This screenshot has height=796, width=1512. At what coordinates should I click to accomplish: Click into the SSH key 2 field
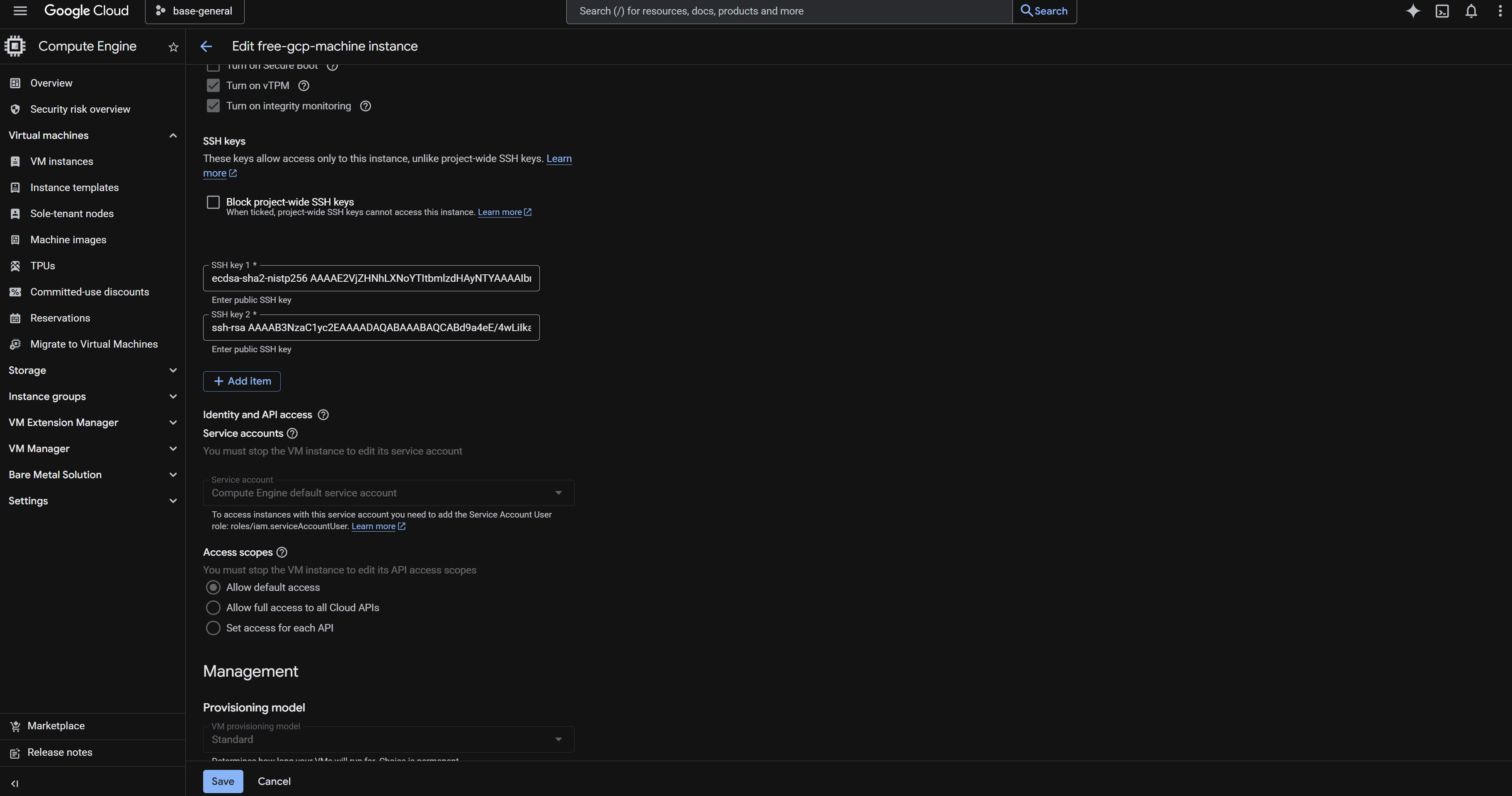(x=371, y=328)
